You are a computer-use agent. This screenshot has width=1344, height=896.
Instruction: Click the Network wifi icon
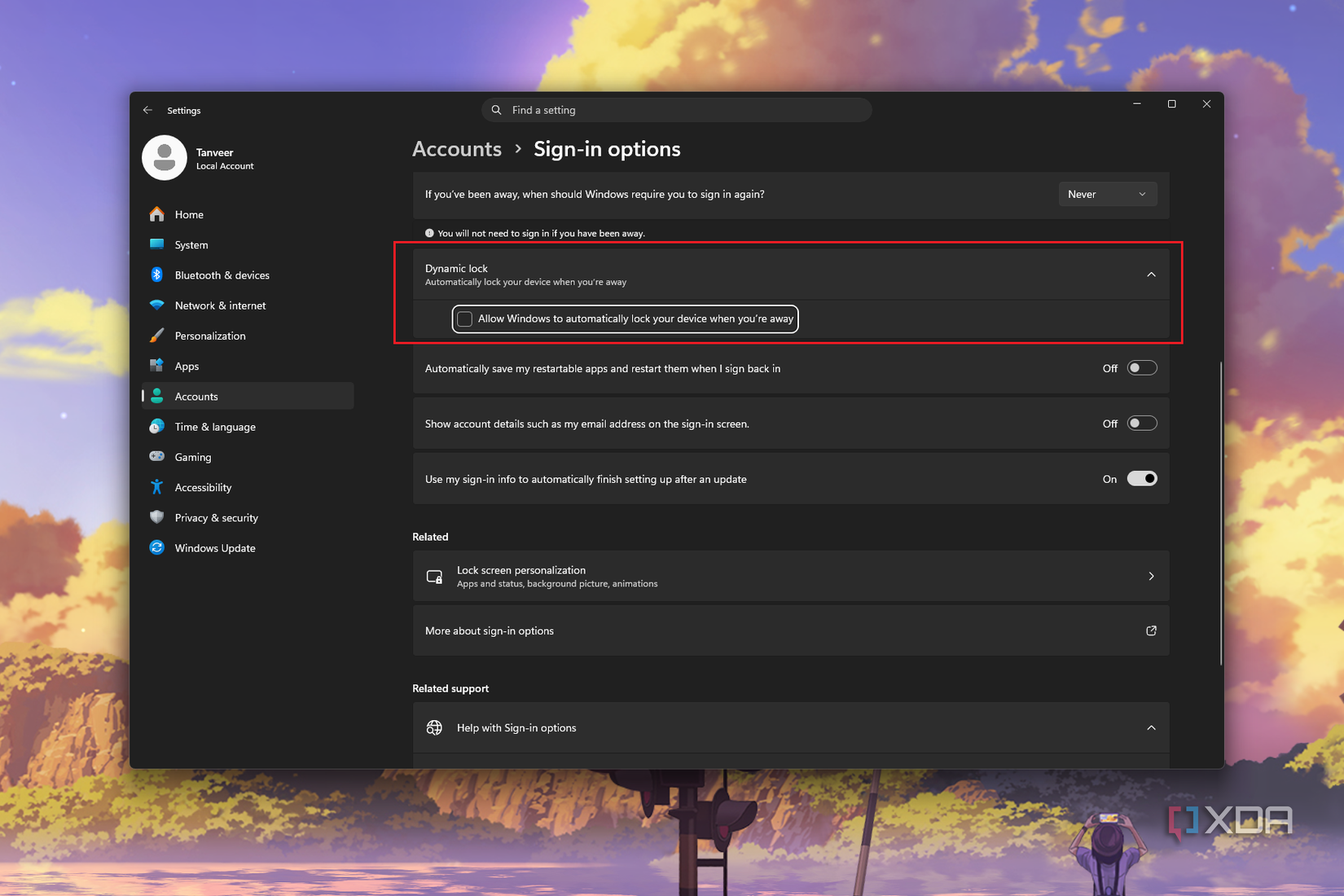[157, 305]
